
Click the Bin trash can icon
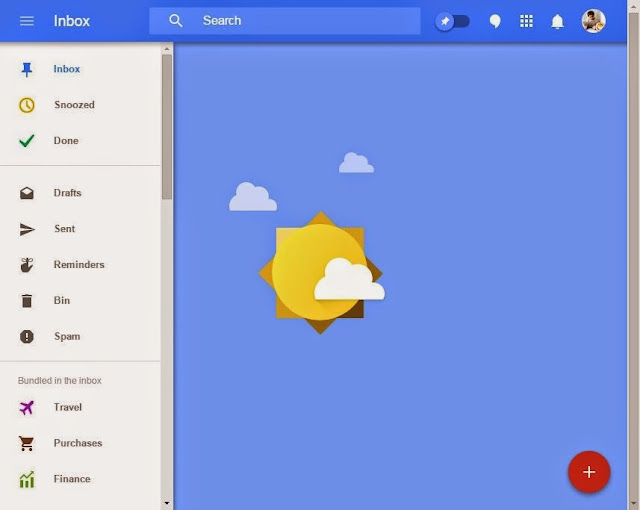click(27, 301)
